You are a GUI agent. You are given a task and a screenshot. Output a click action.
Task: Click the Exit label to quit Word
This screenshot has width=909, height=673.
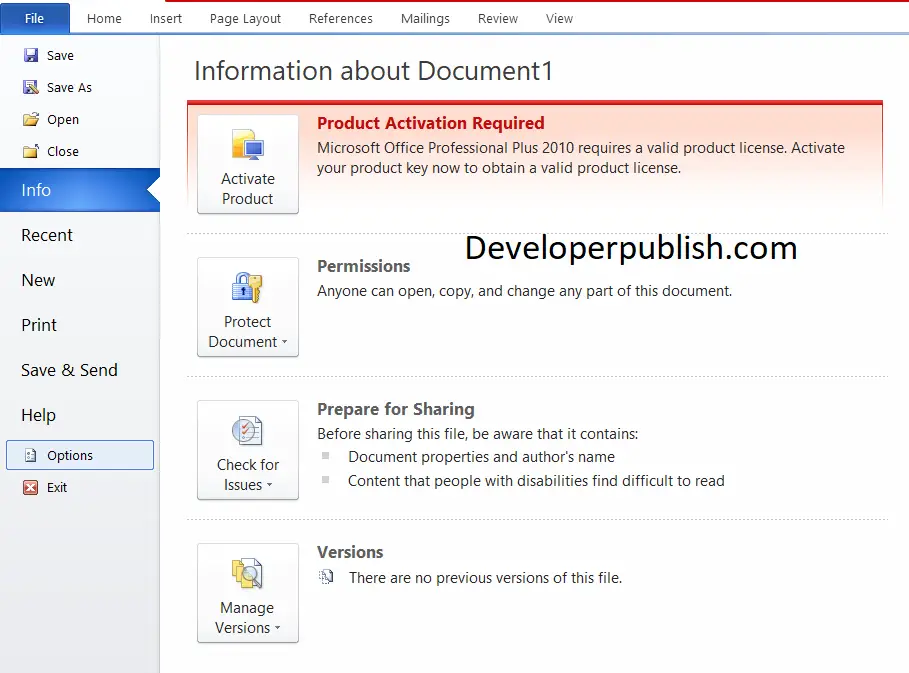tap(57, 488)
